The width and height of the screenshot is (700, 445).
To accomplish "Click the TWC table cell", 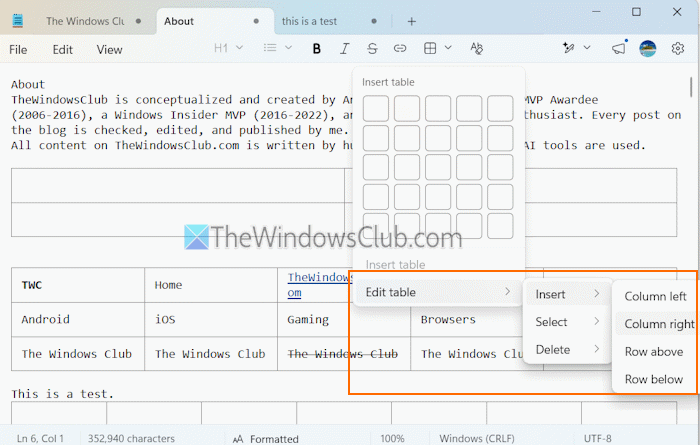I will (x=78, y=285).
